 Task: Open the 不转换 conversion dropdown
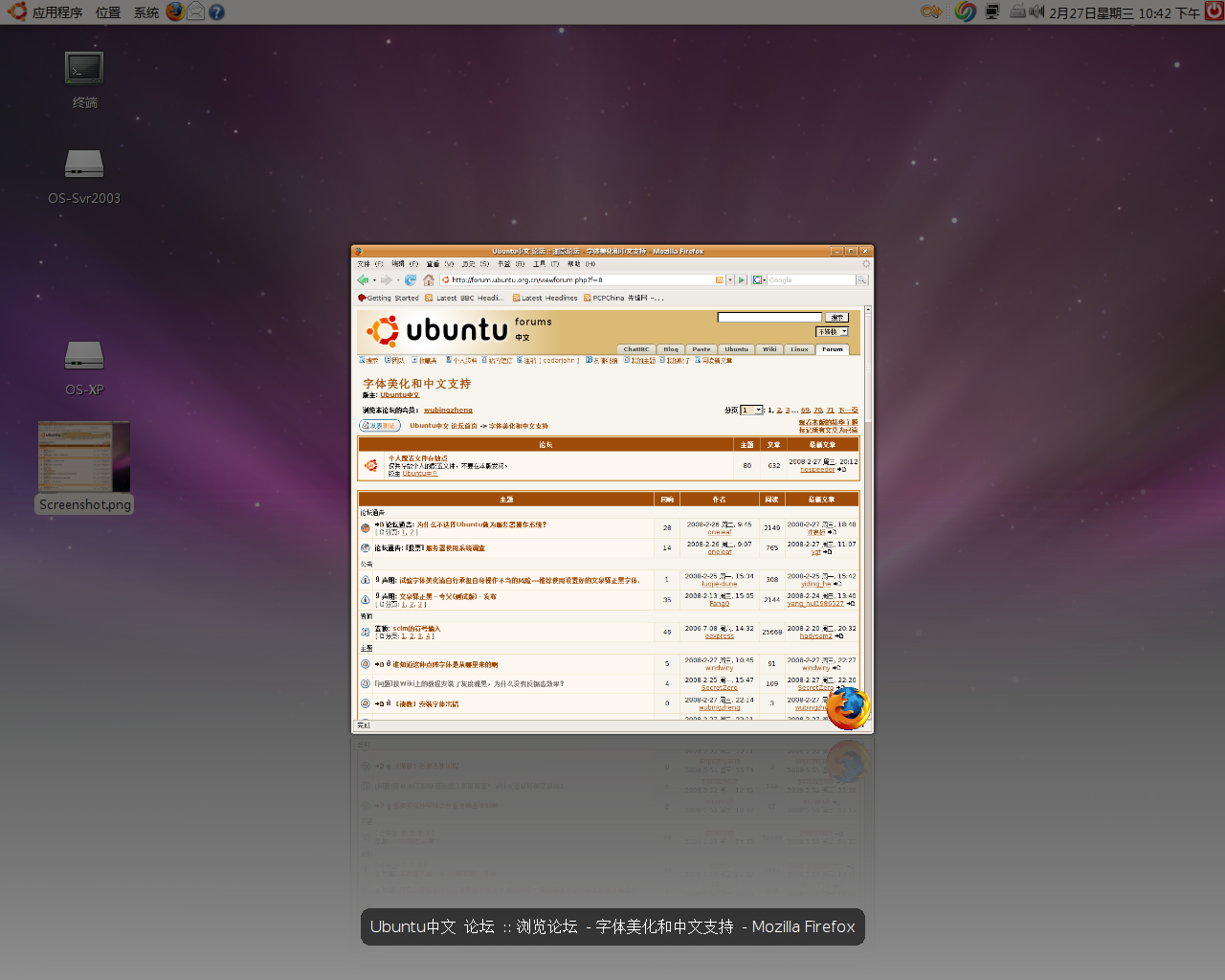[832, 331]
